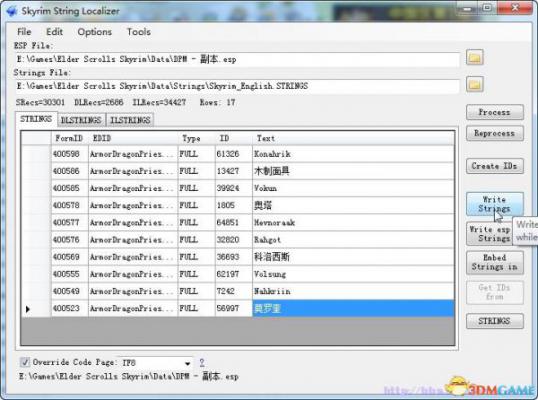Image resolution: width=538 pixels, height=400 pixels.
Task: Sort by Type column header
Action: (x=197, y=138)
